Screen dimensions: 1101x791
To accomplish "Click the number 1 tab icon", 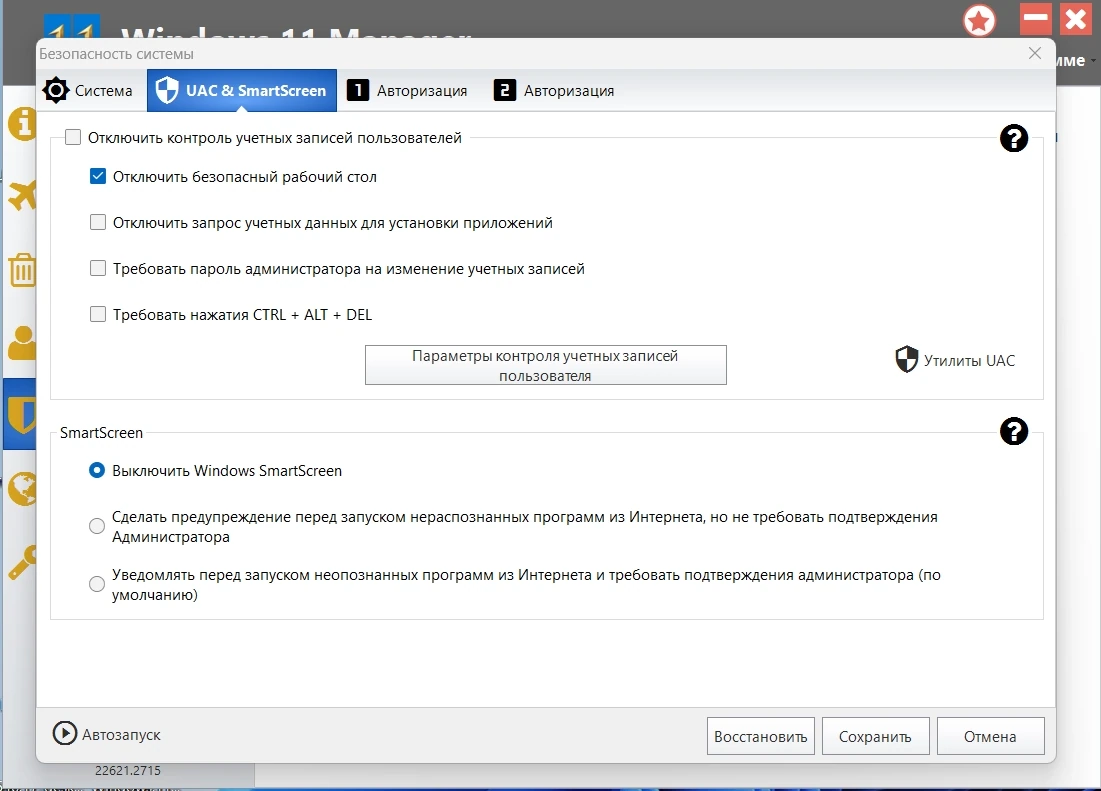I will [x=357, y=91].
